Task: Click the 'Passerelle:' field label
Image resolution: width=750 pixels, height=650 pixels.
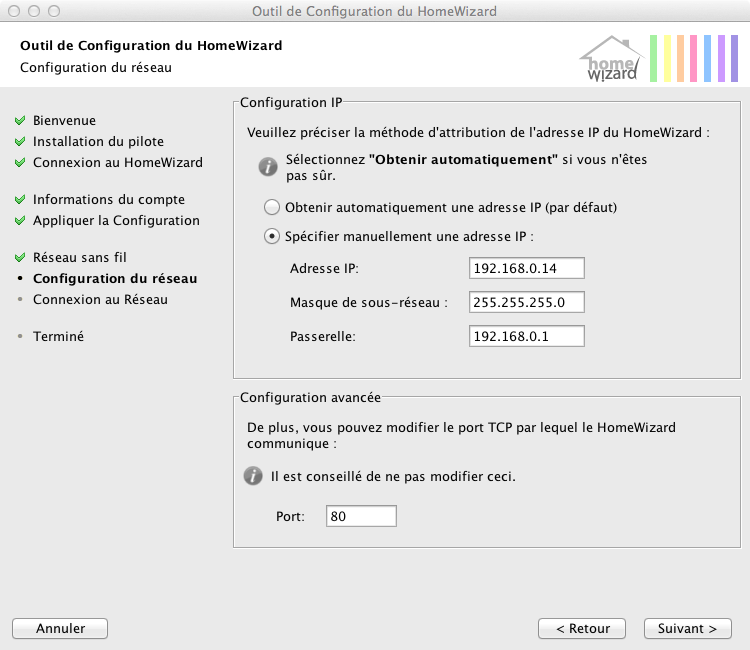Action: pyautogui.click(x=323, y=336)
